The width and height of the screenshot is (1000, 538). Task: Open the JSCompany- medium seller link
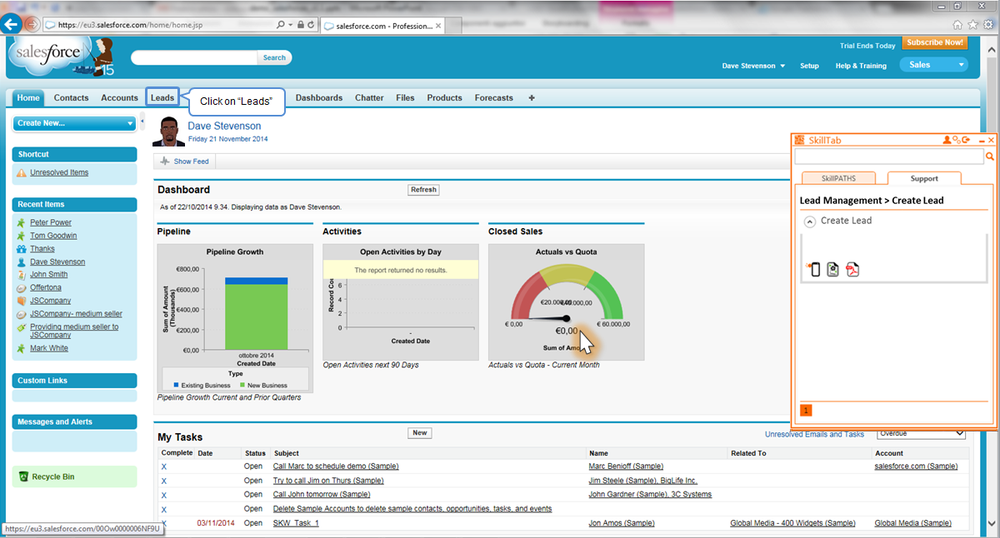pos(76,314)
